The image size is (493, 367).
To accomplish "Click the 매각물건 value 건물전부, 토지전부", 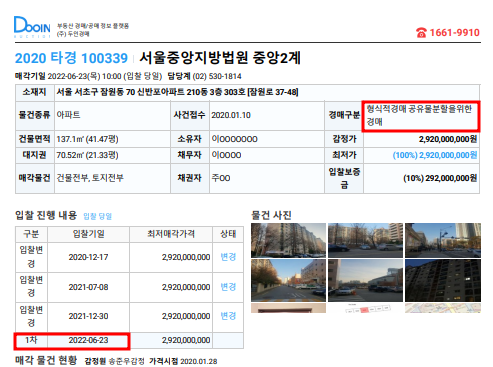I will coord(90,178).
